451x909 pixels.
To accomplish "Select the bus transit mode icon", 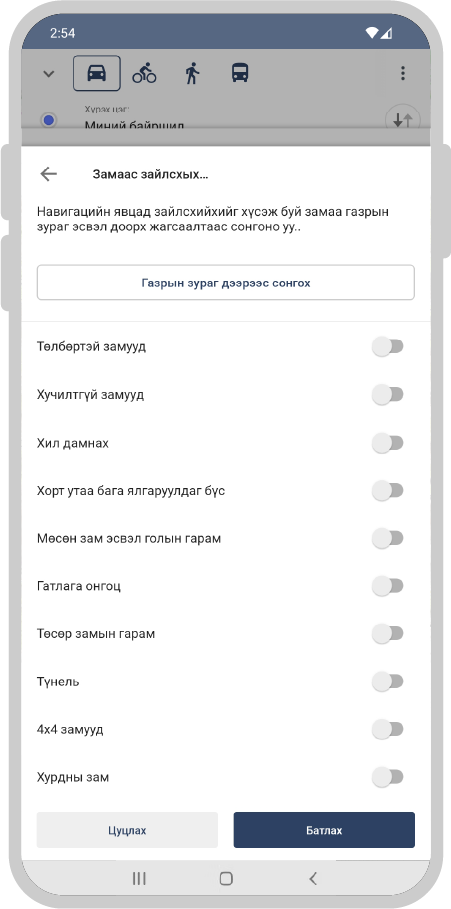I will click(240, 73).
